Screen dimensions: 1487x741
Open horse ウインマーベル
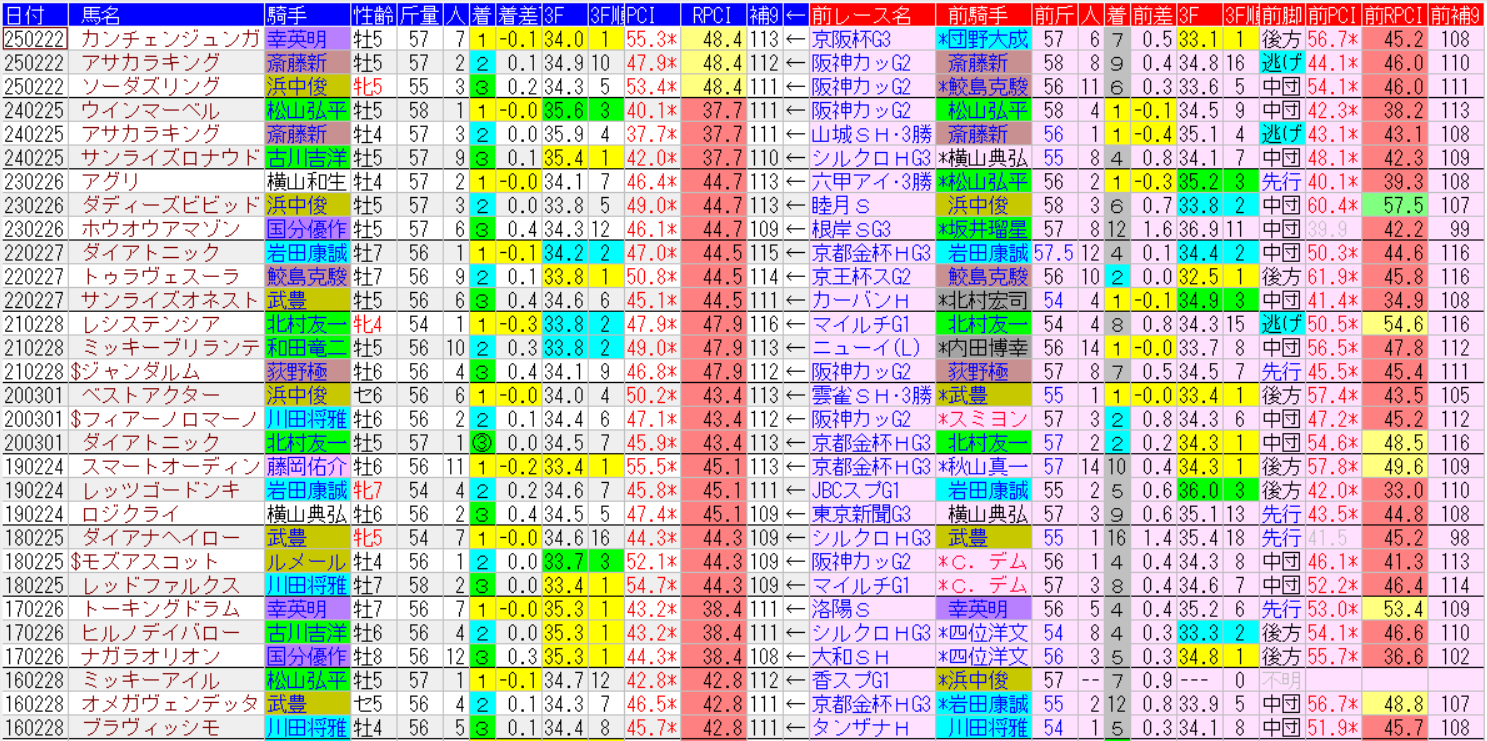149,110
